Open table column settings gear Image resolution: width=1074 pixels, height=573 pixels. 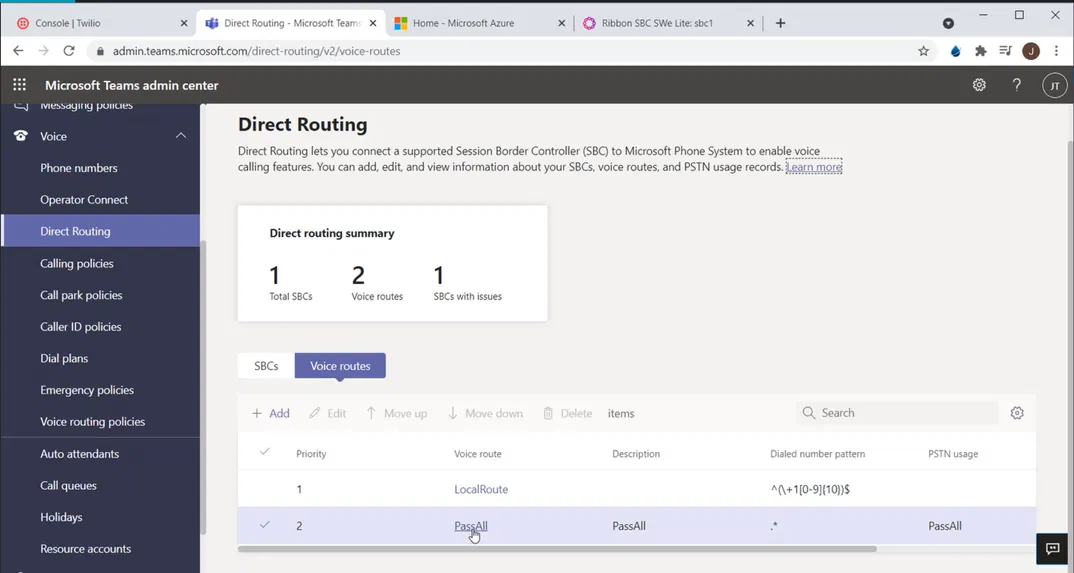tap(1017, 413)
